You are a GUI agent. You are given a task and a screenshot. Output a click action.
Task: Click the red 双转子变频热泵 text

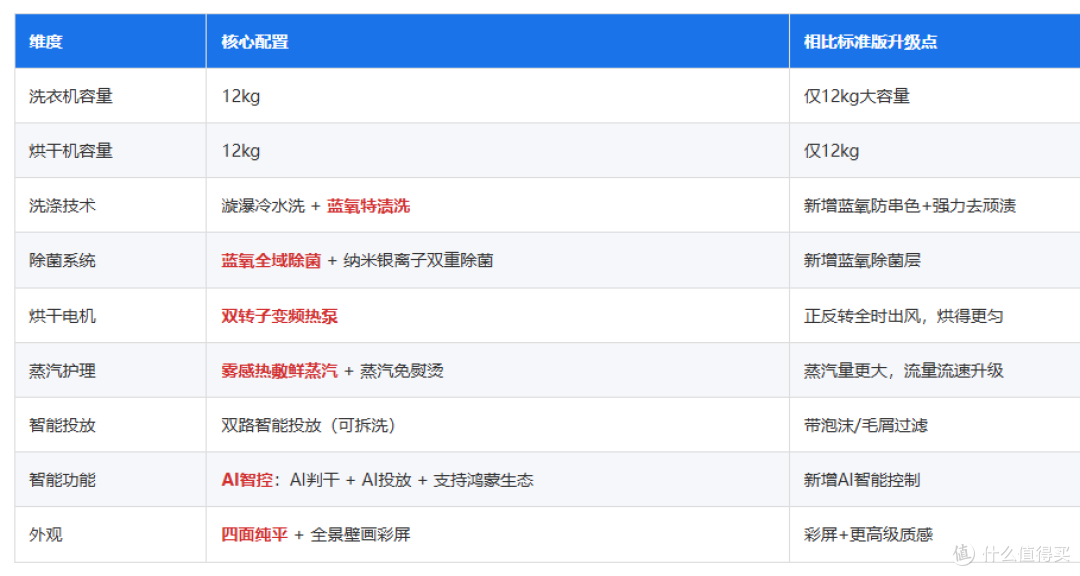[x=279, y=316]
